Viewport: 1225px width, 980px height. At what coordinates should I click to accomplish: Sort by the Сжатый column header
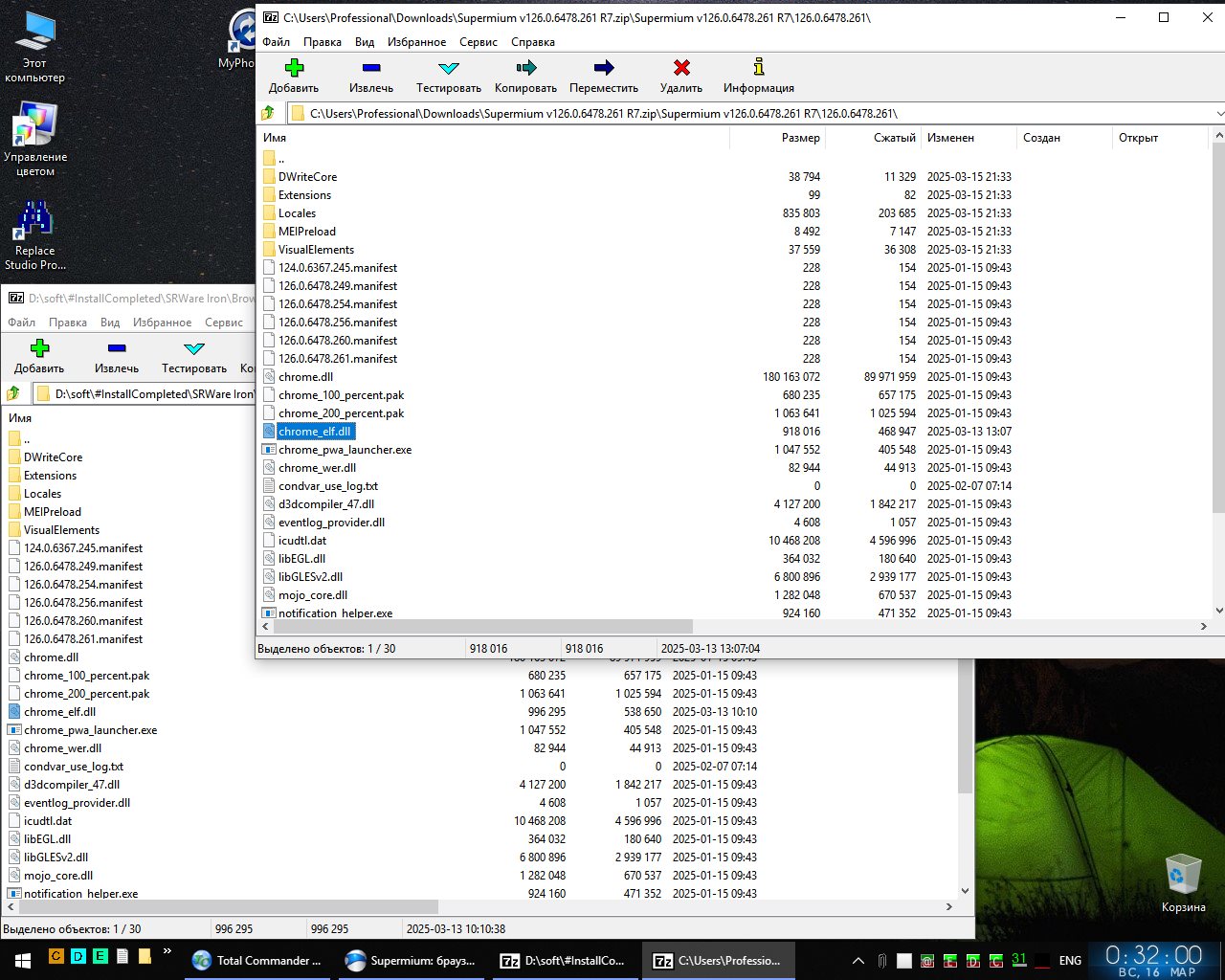point(873,138)
